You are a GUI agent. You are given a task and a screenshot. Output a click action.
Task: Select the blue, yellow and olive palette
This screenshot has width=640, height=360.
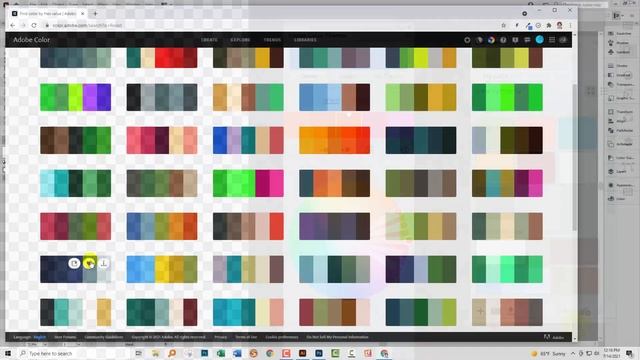pyautogui.click(x=162, y=269)
